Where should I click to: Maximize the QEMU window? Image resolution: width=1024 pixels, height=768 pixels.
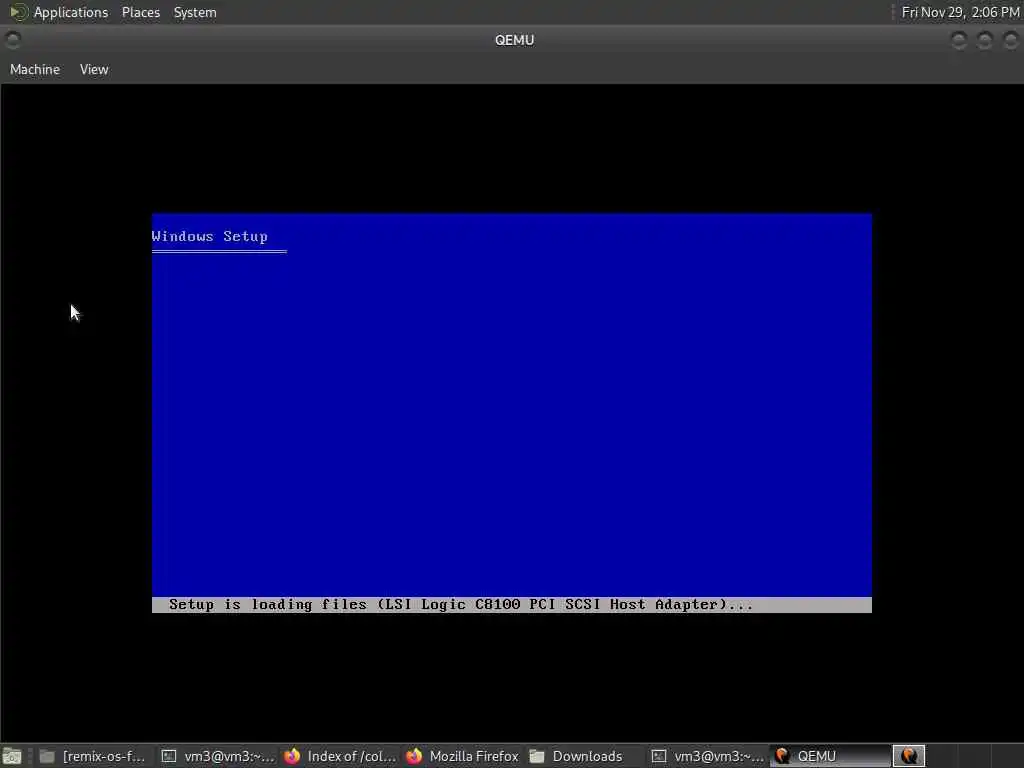985,40
